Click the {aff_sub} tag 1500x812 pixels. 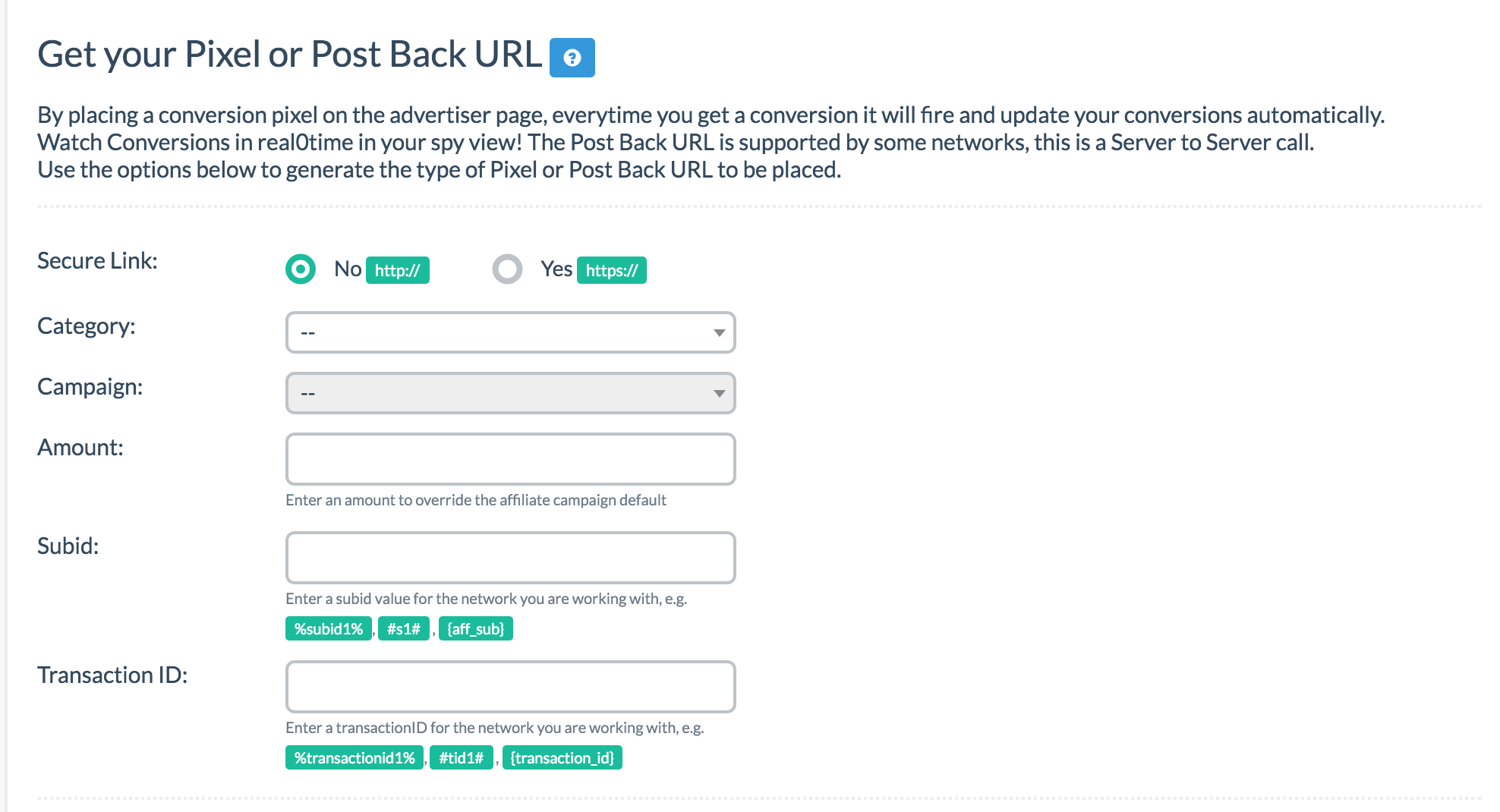(x=476, y=629)
